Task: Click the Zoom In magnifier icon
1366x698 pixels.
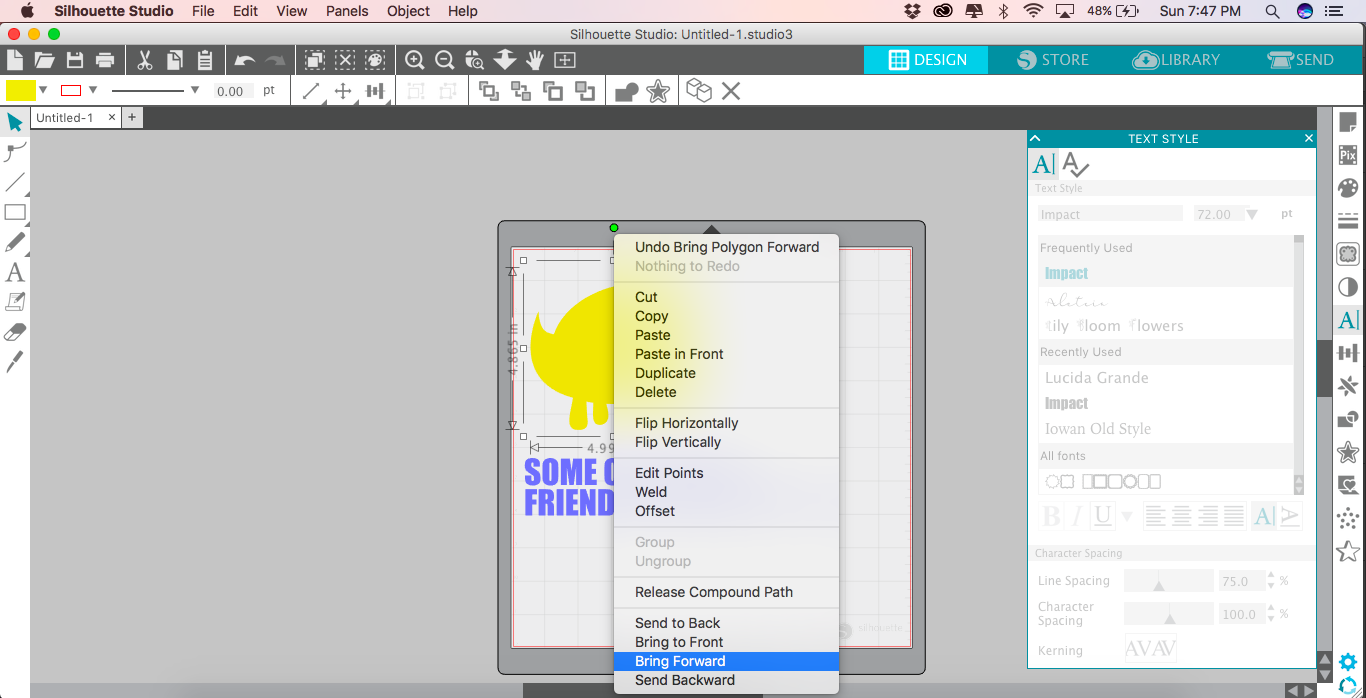Action: coord(415,60)
